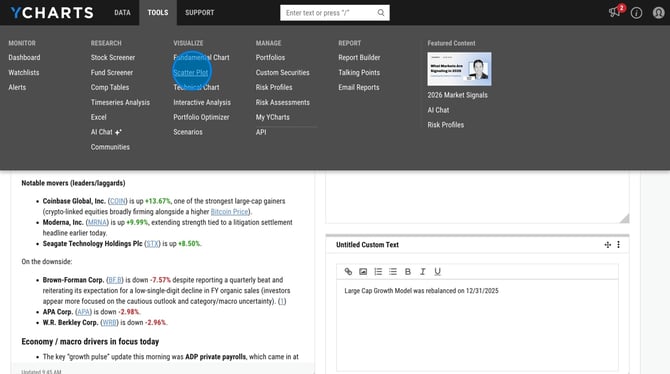This screenshot has width=670, height=374.
Task: Open Email Reports
Action: (359, 87)
